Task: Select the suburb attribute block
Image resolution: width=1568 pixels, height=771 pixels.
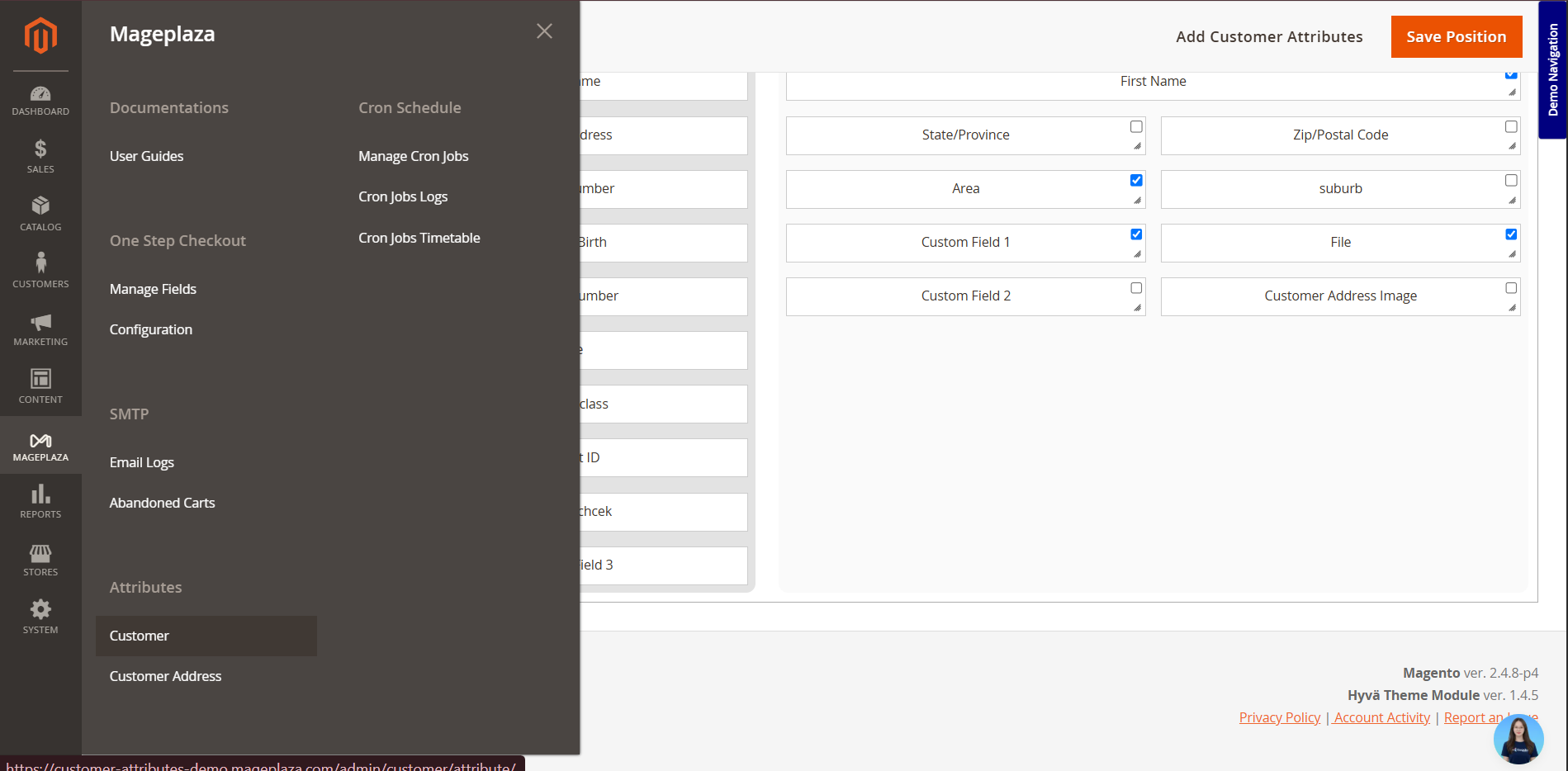Action: click(1340, 189)
